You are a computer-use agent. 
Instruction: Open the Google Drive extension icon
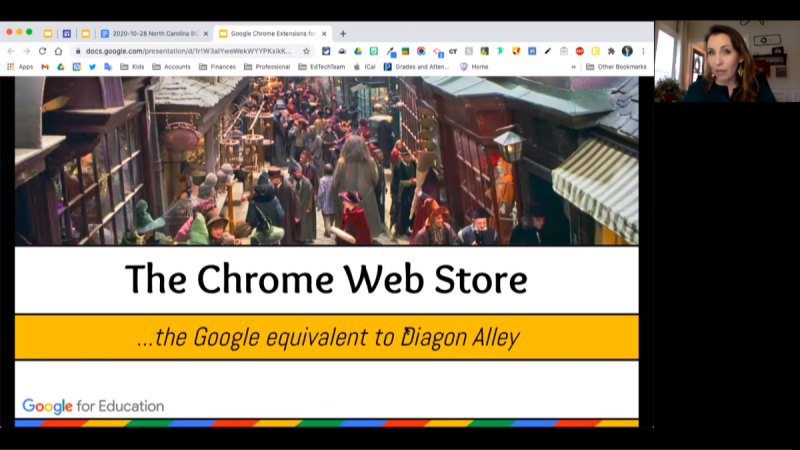[x=358, y=51]
